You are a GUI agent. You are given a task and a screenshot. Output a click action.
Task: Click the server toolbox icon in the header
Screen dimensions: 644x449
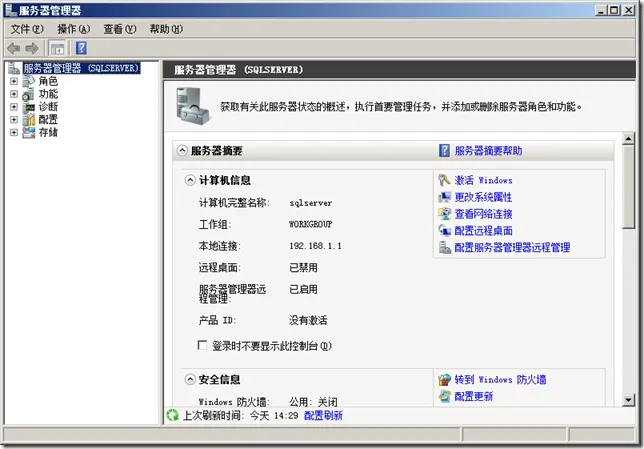coord(193,106)
